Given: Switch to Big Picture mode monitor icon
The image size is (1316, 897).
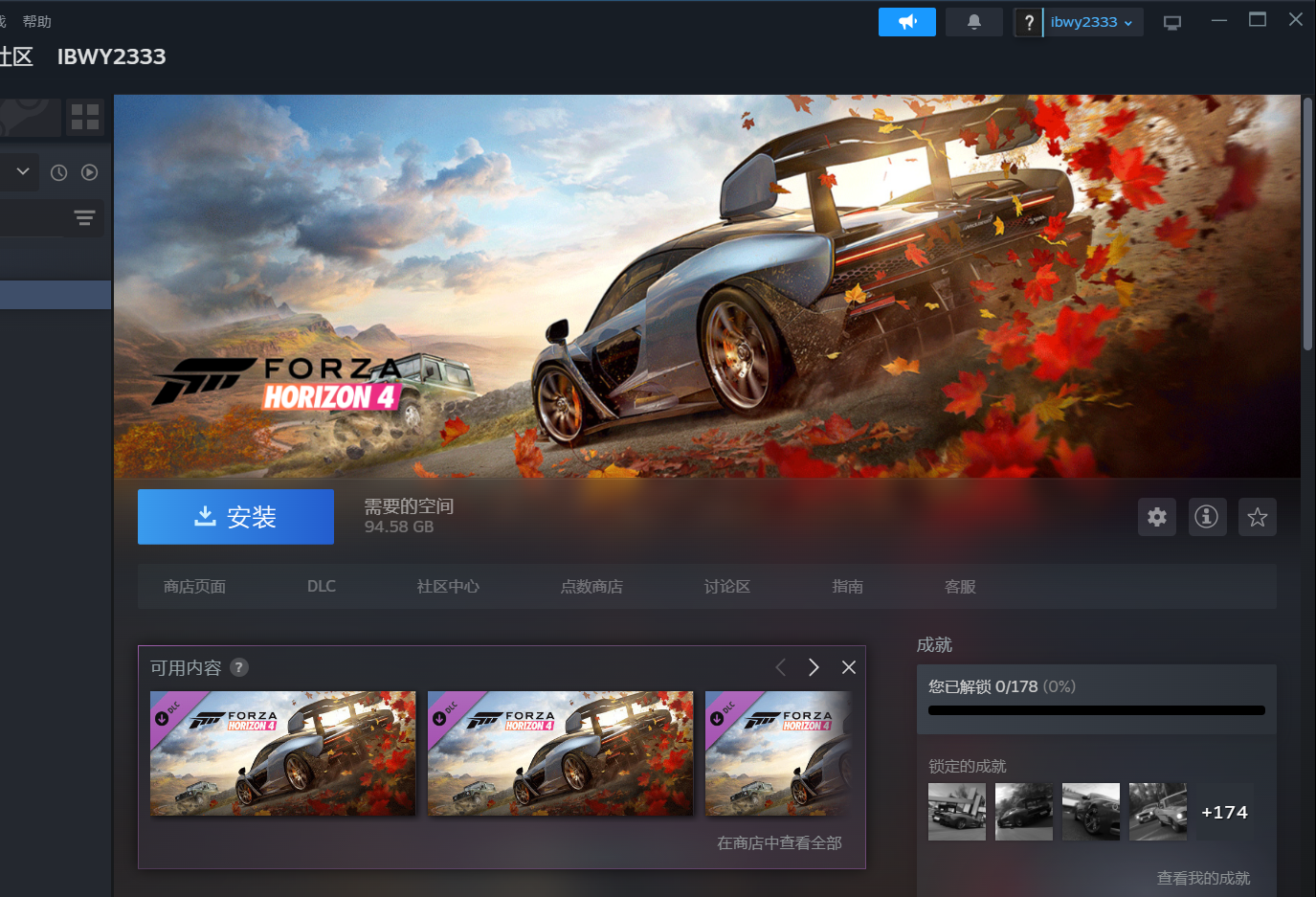Looking at the screenshot, I should tap(1172, 23).
